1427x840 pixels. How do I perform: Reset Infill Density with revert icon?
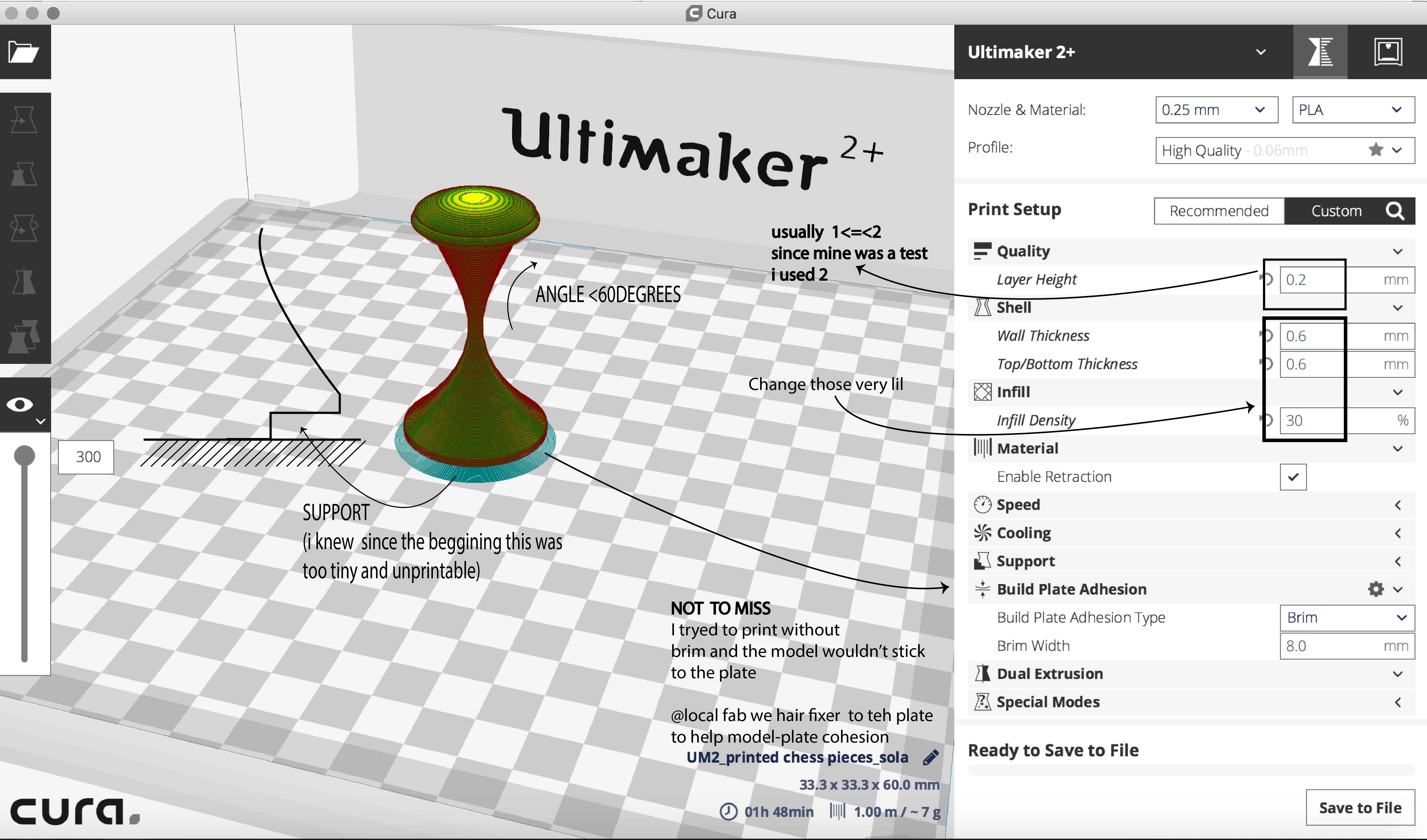point(1267,420)
